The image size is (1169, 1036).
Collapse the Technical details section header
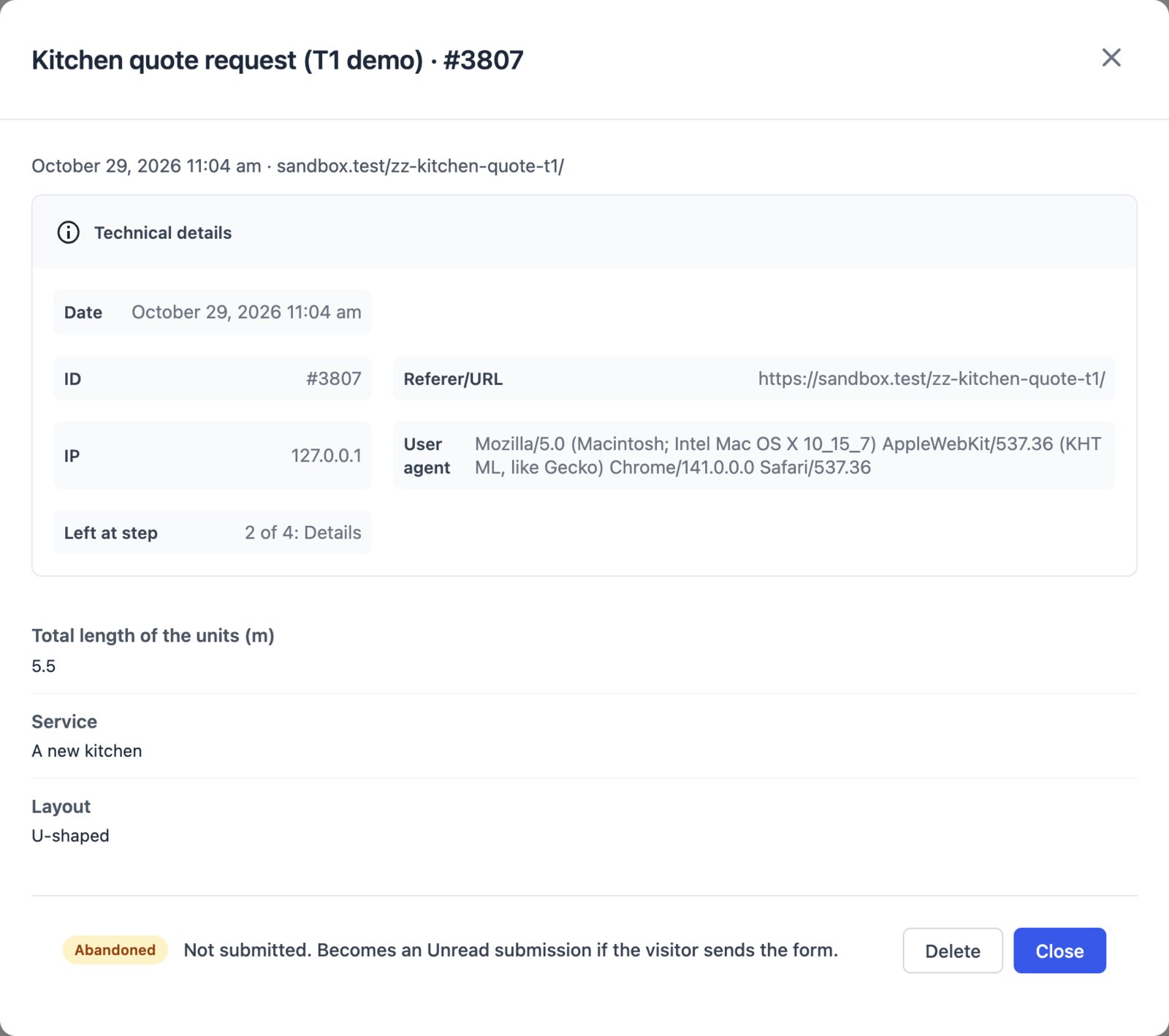click(584, 232)
